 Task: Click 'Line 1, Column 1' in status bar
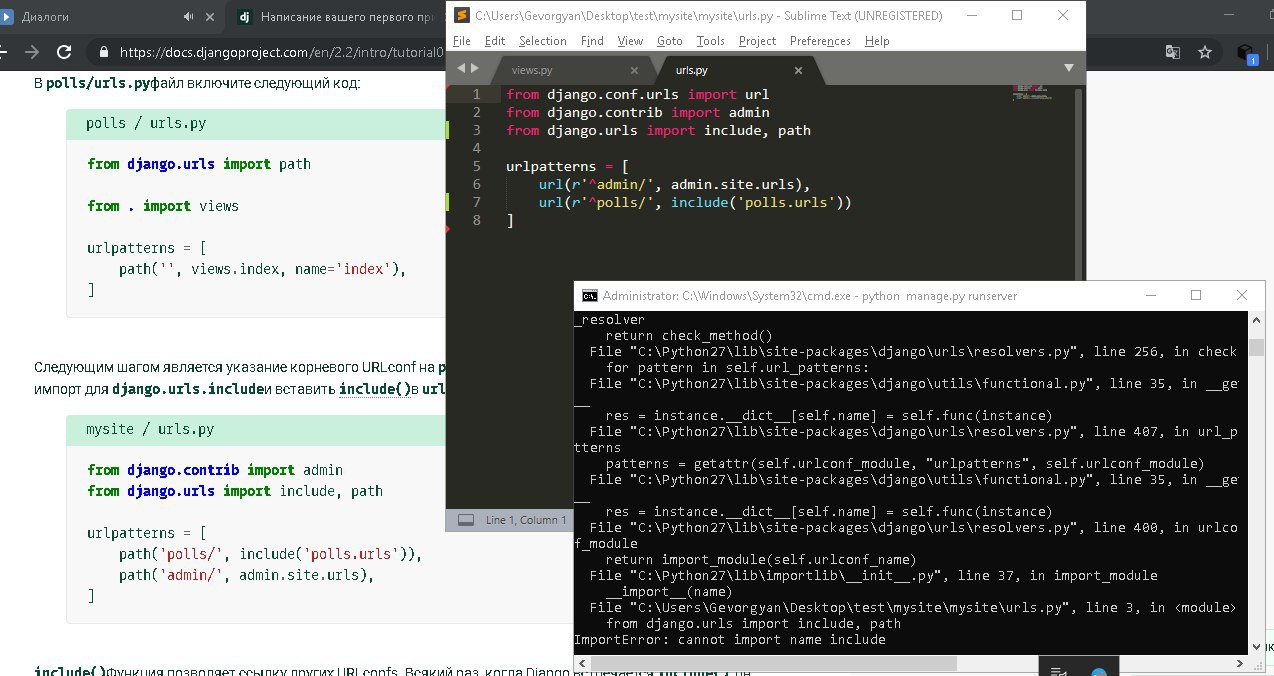526,520
